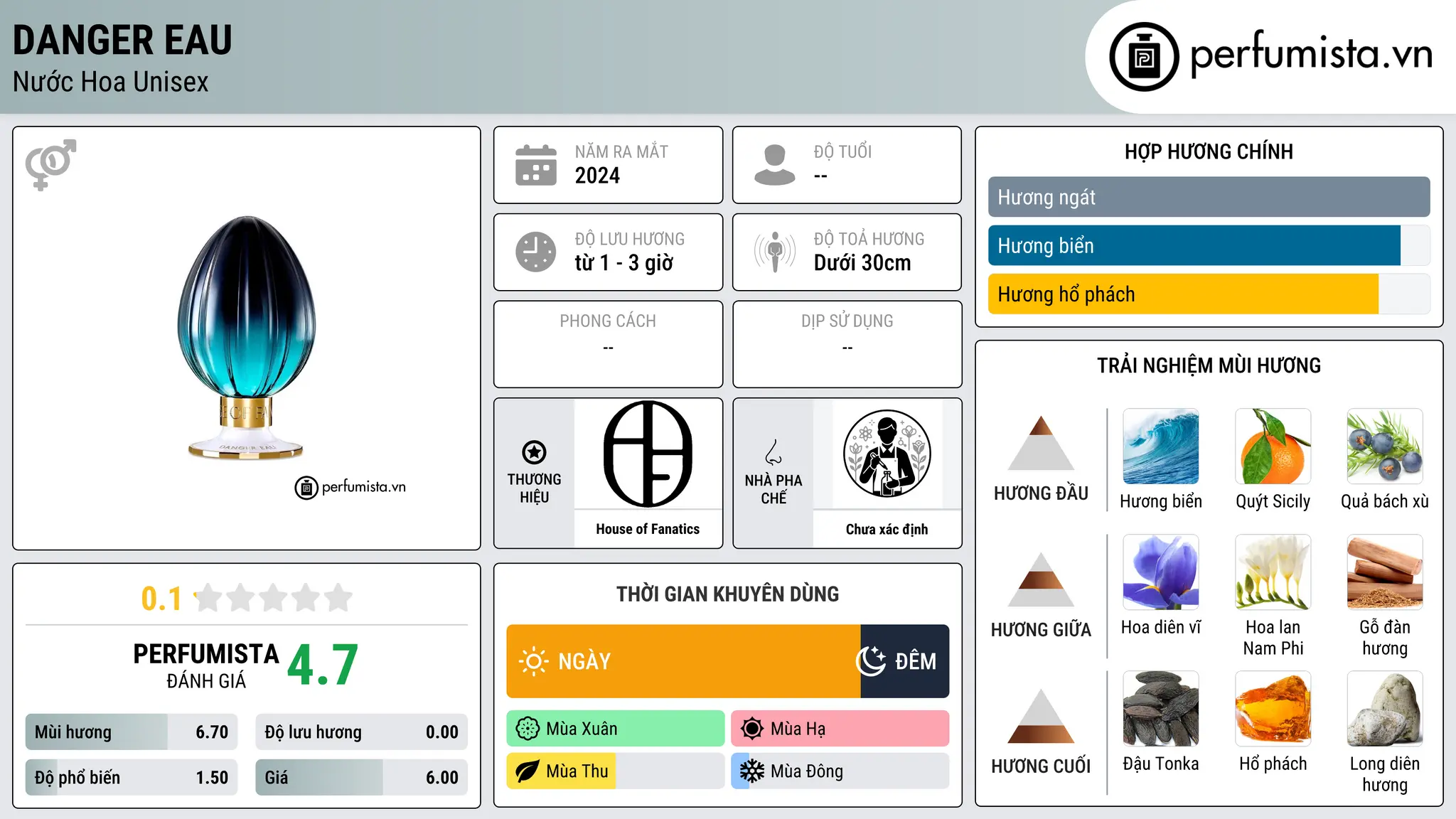Click the sillage value Dưới 30cm
This screenshot has width=1456, height=819.
(862, 263)
